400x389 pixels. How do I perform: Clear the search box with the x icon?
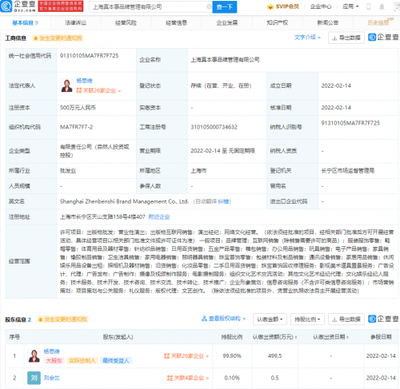coord(208,7)
